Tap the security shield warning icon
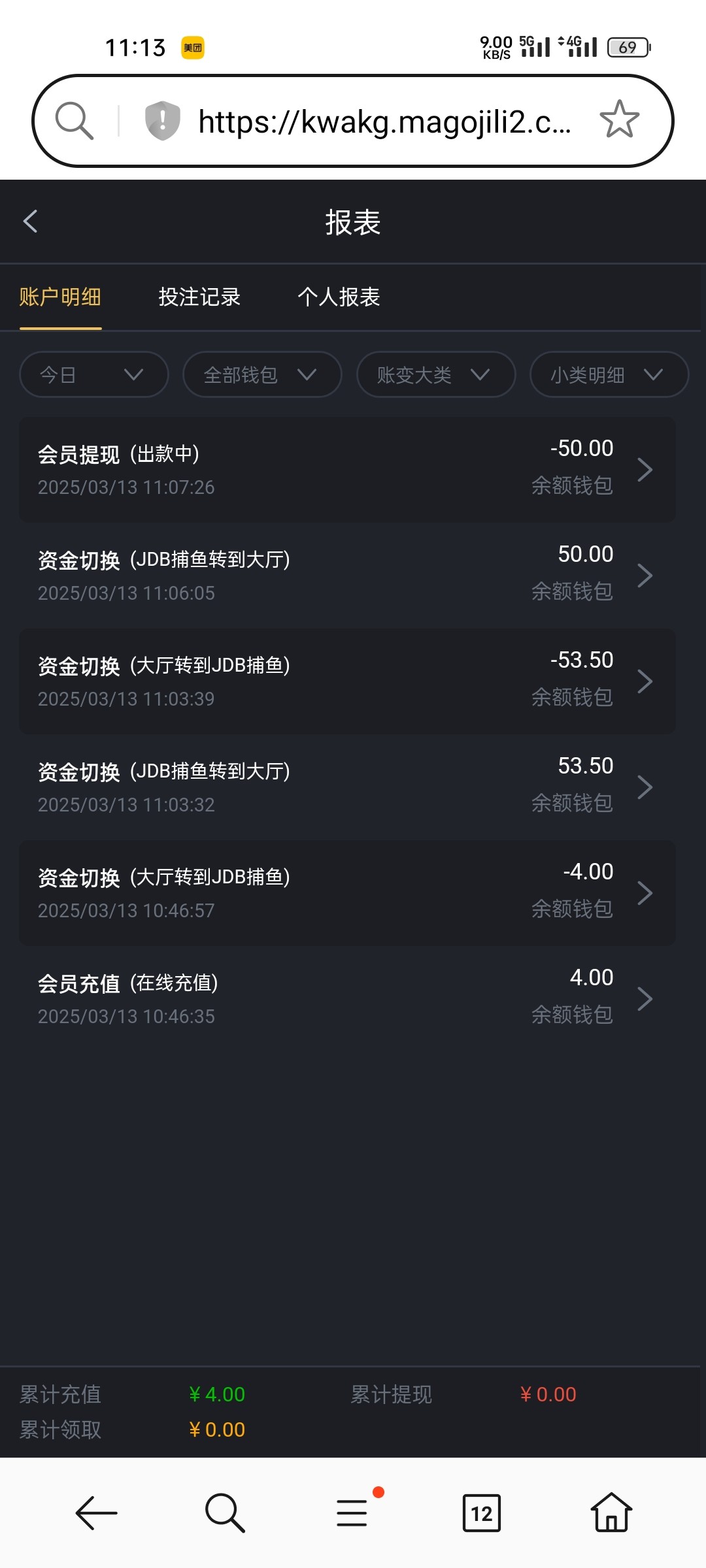 (x=162, y=120)
